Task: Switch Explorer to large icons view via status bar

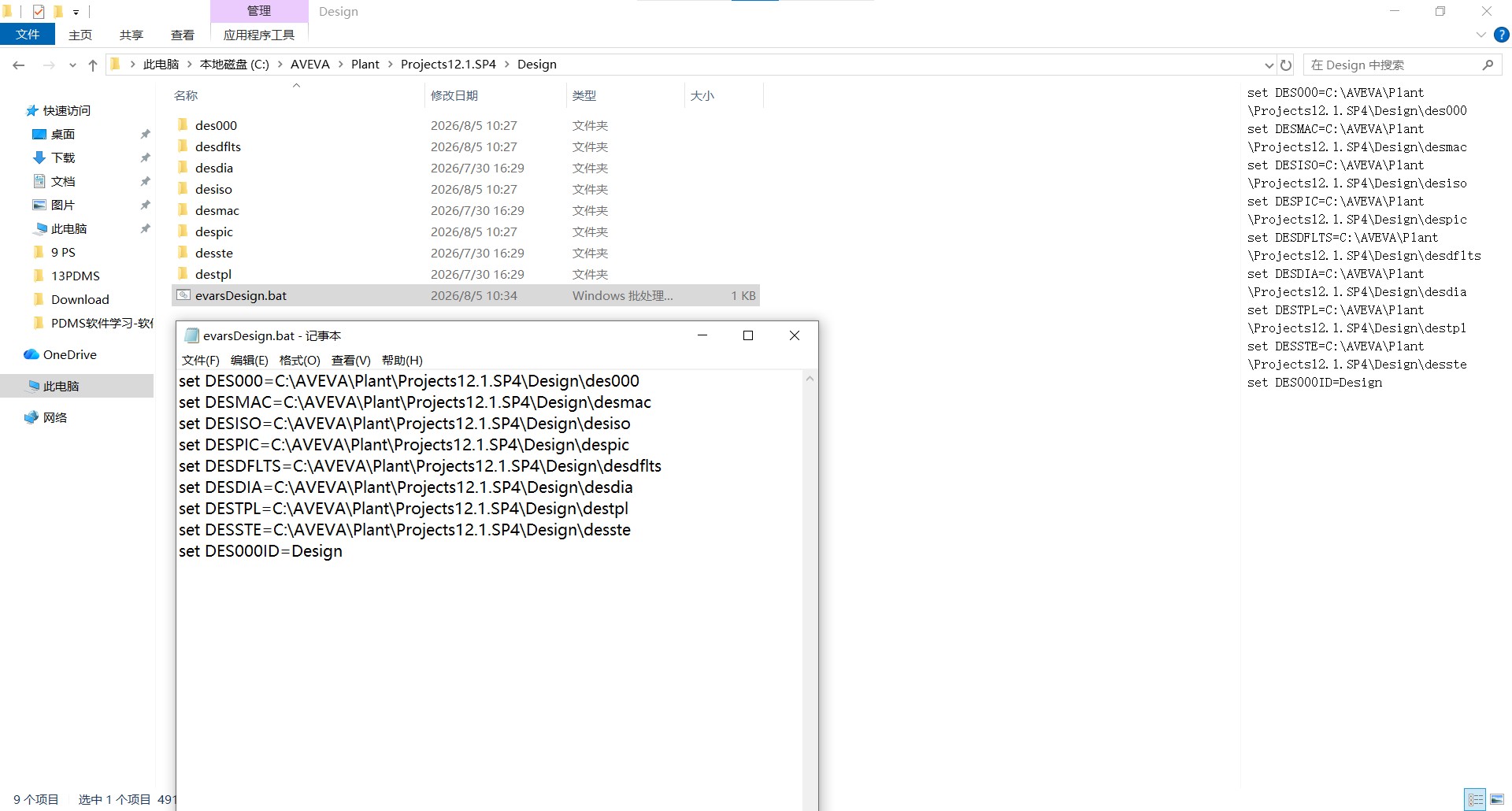Action: coord(1497,799)
